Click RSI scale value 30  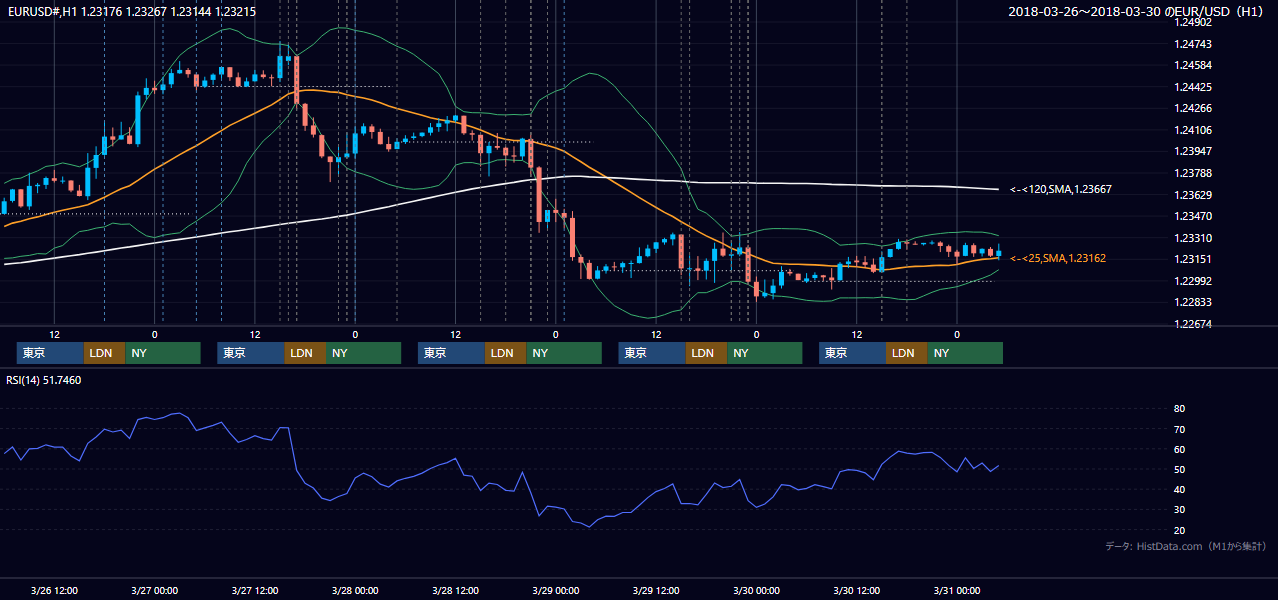pos(1179,509)
